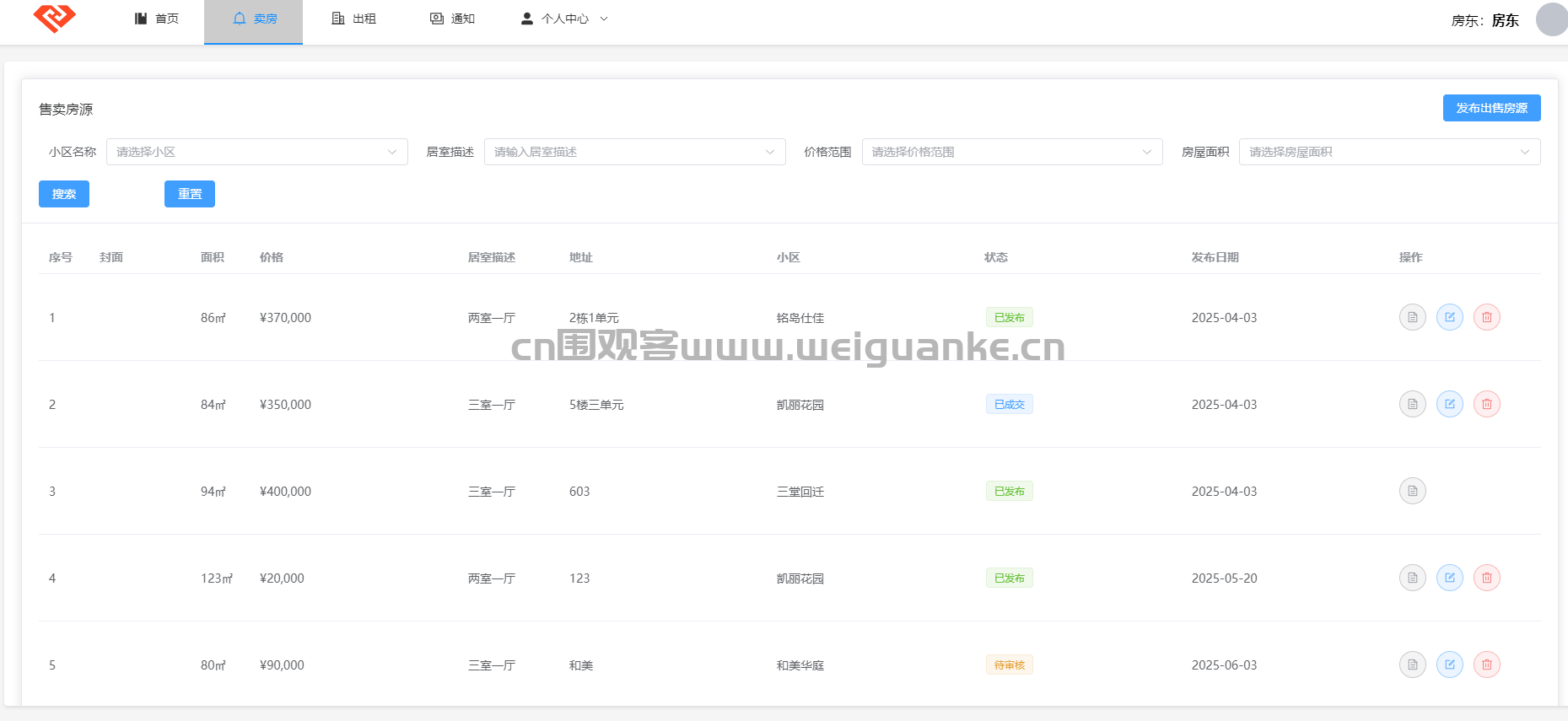Delete the row 2 ¥350,000 listing
1568x721 pixels.
click(x=1487, y=404)
